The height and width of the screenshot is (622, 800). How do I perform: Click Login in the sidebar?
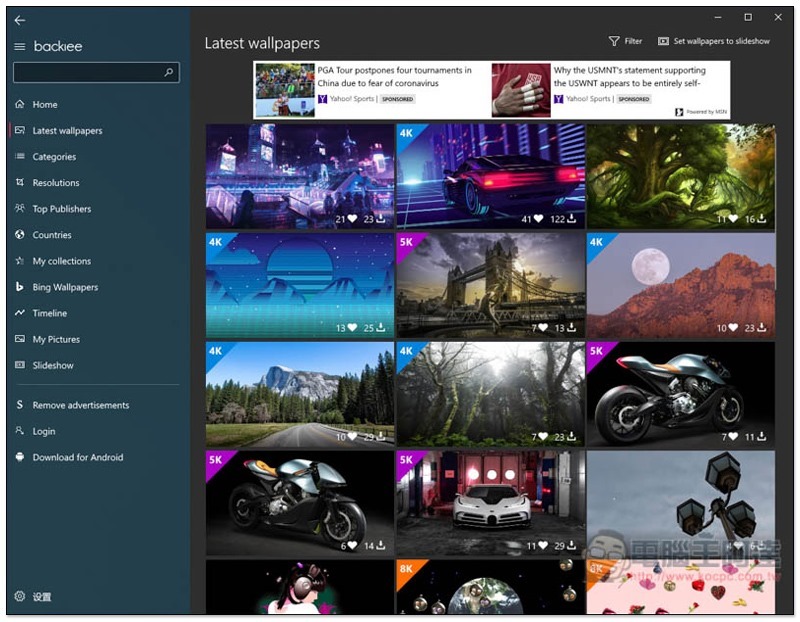click(x=43, y=431)
